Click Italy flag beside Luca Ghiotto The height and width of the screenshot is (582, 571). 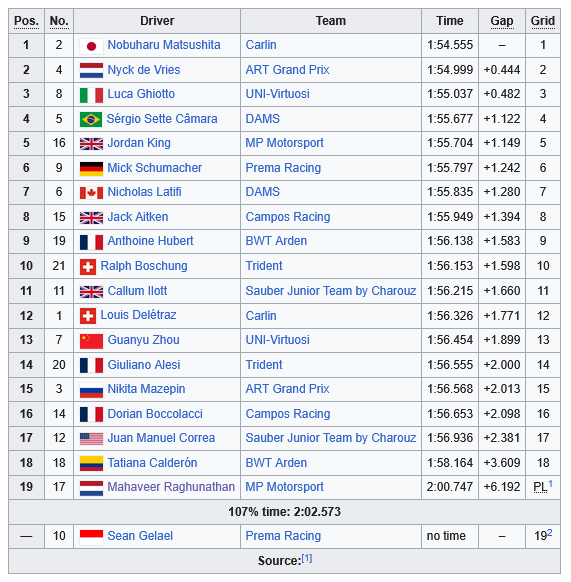click(x=91, y=95)
